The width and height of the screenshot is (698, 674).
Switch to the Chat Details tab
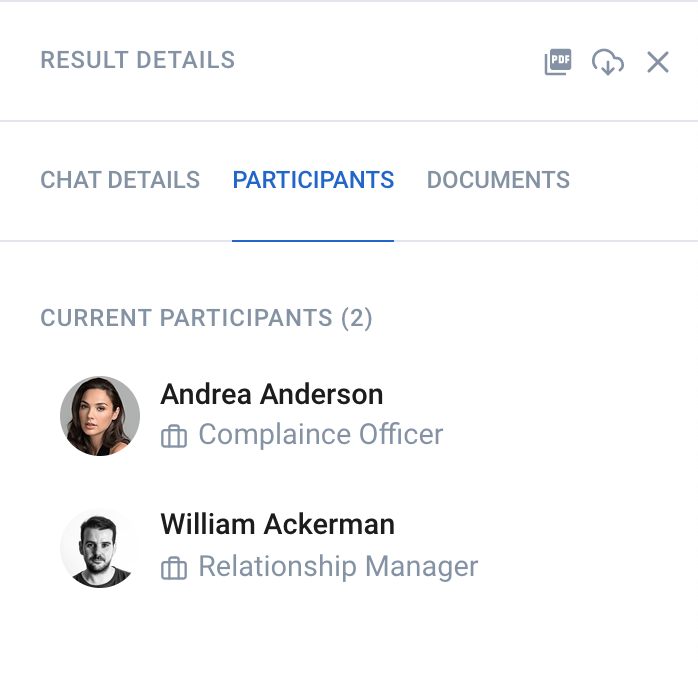pyautogui.click(x=120, y=180)
